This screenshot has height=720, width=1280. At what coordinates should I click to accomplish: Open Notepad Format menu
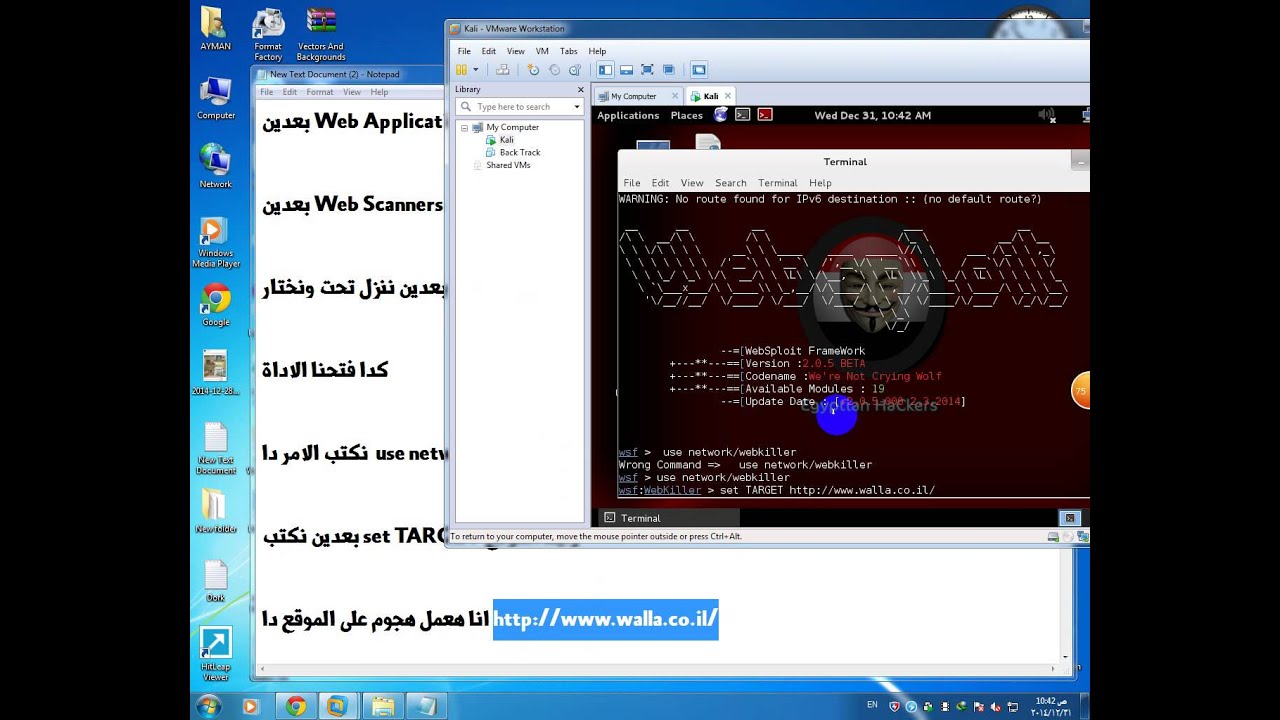pos(320,92)
